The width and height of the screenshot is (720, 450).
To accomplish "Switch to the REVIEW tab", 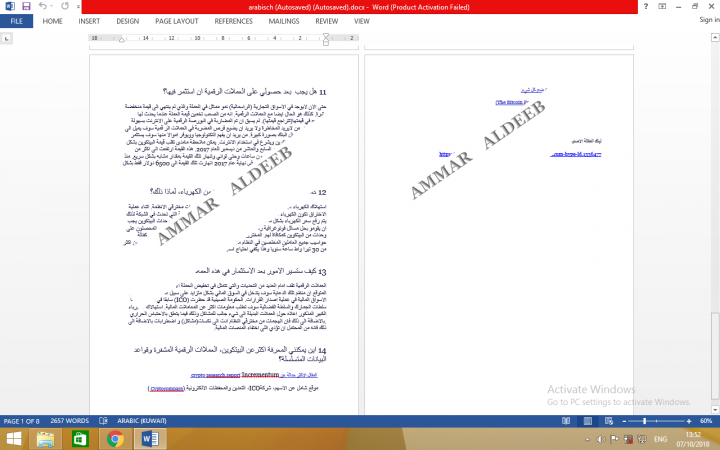I will (326, 21).
